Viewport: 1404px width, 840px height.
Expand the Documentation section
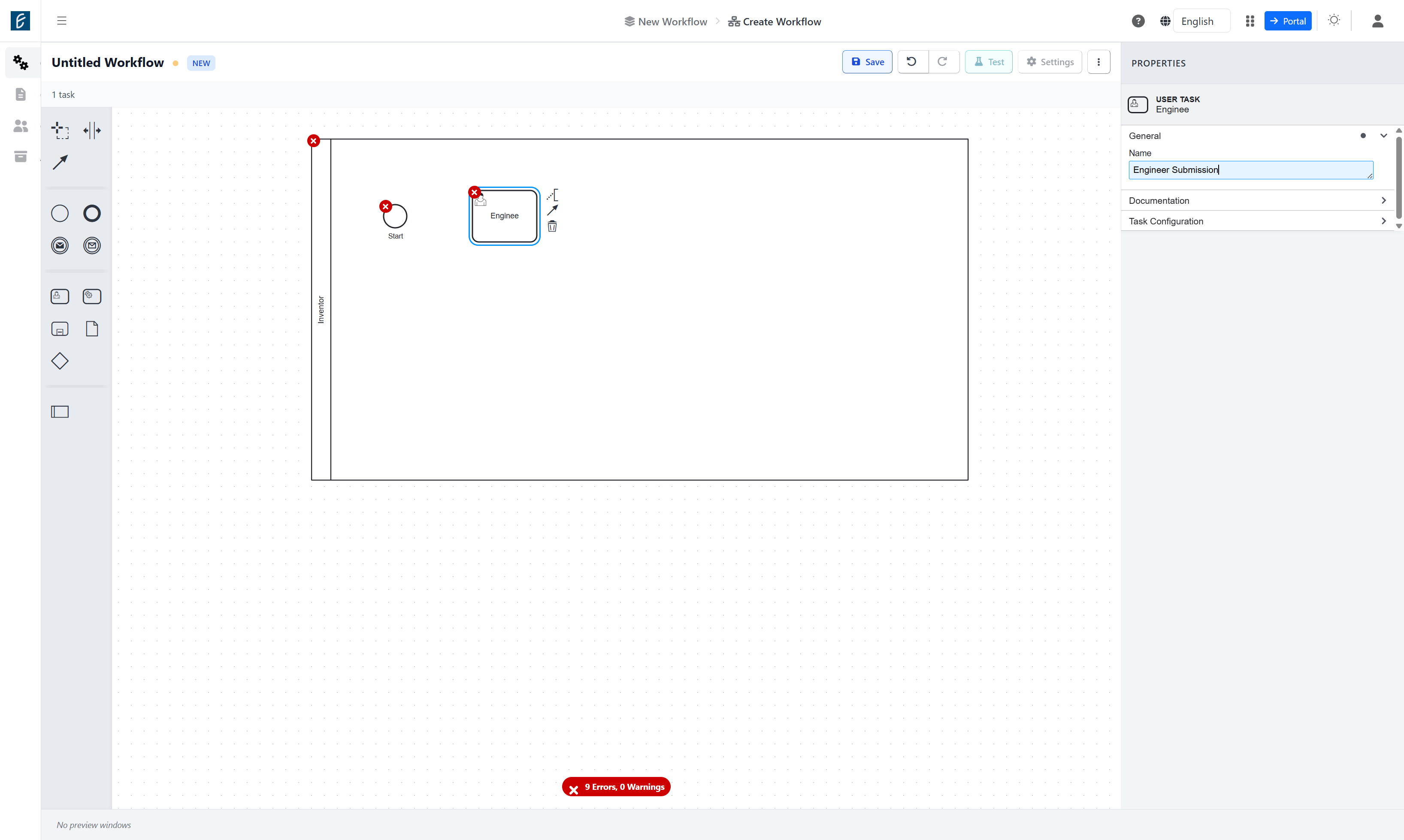click(x=1257, y=200)
